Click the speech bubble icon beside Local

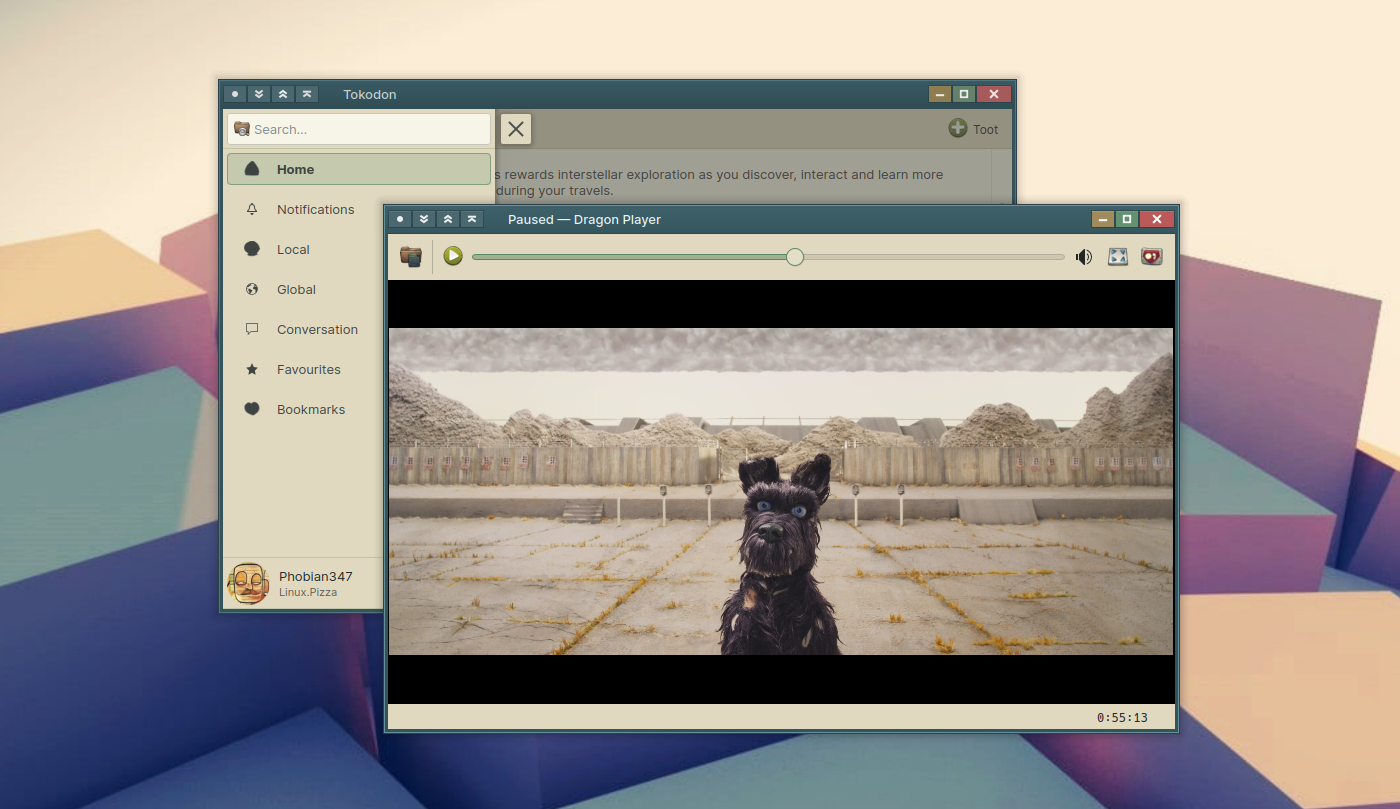coord(252,249)
